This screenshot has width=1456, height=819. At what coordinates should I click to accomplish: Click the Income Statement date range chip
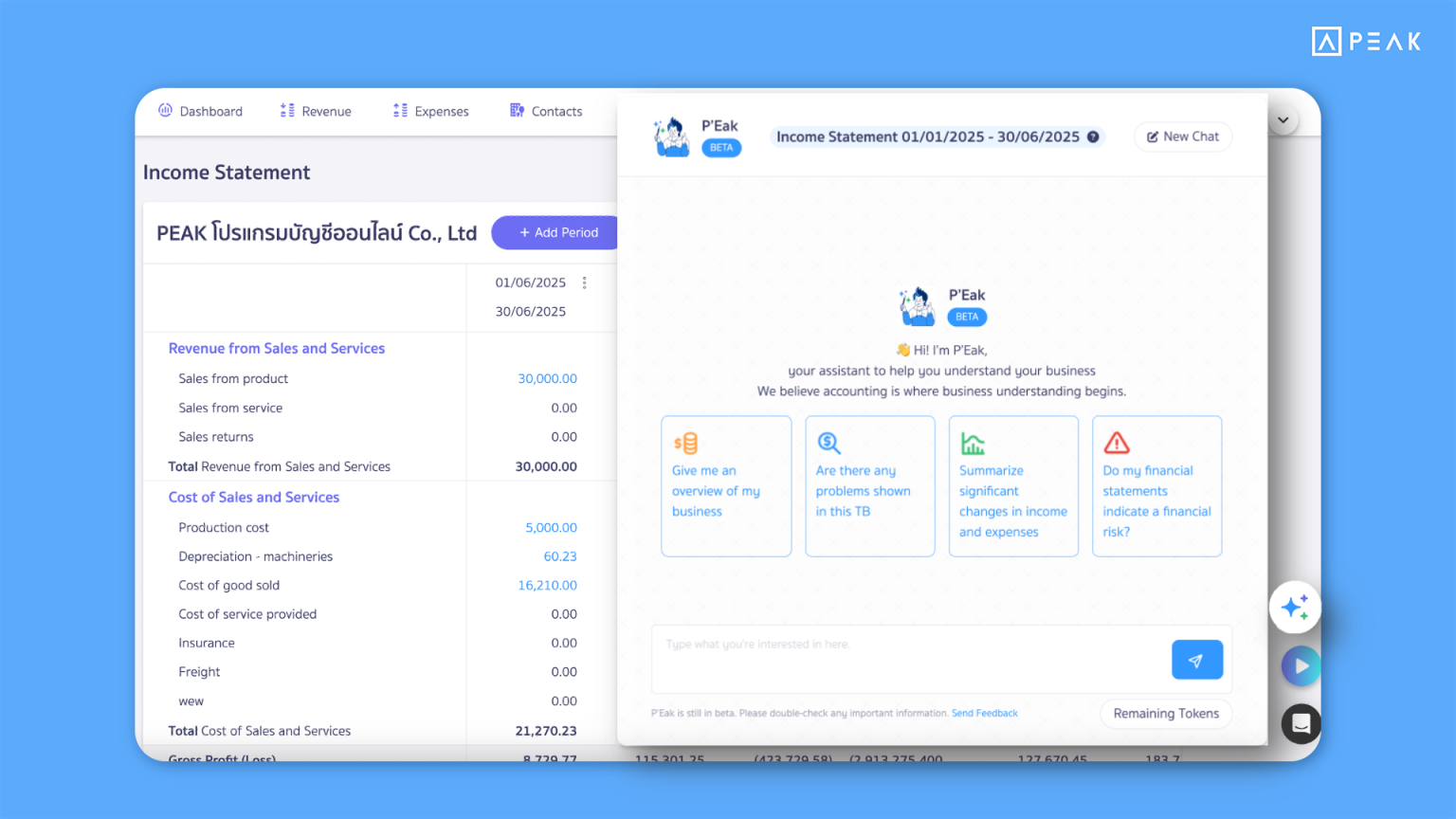(937, 136)
